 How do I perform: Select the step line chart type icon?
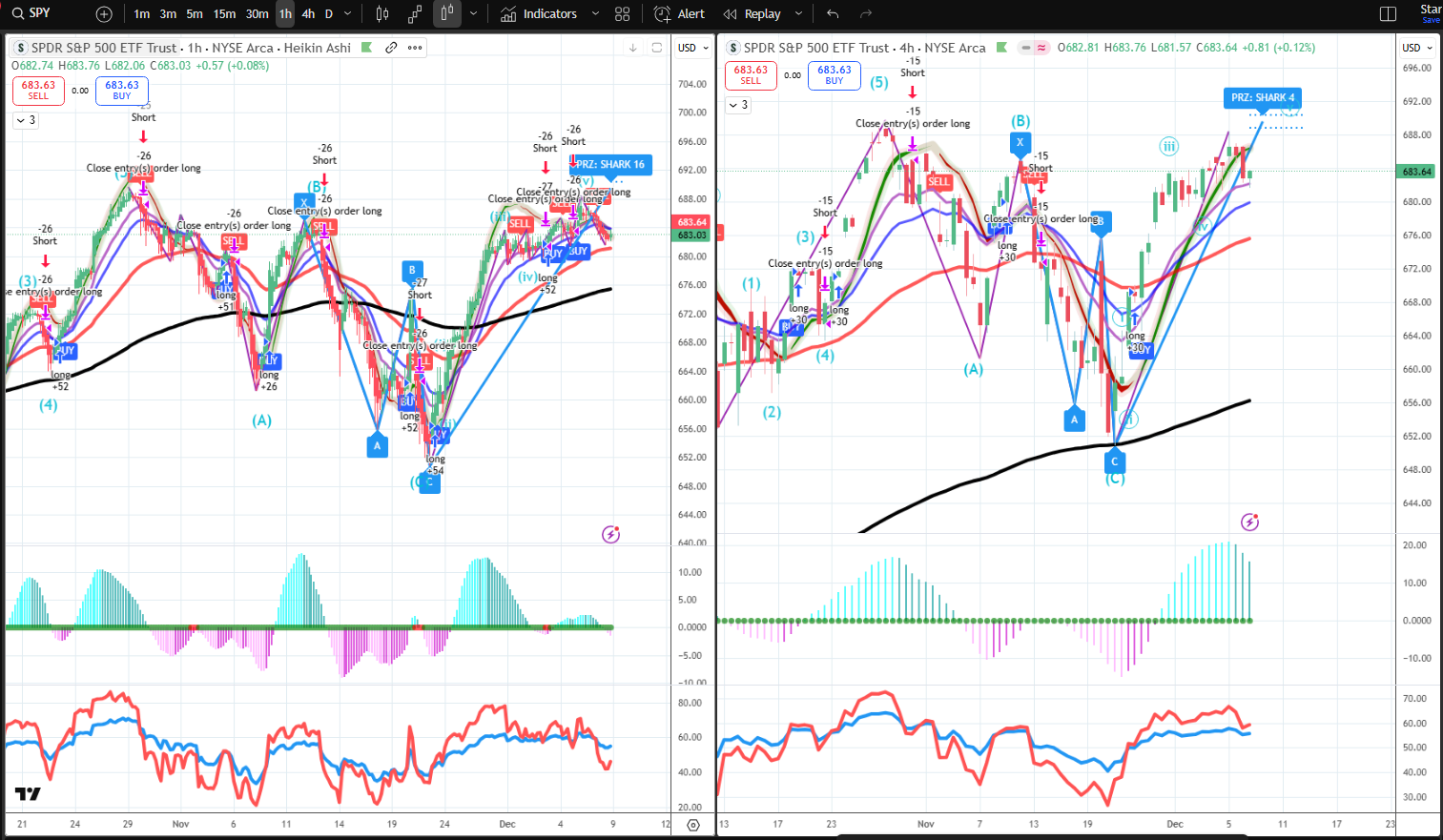tap(415, 14)
